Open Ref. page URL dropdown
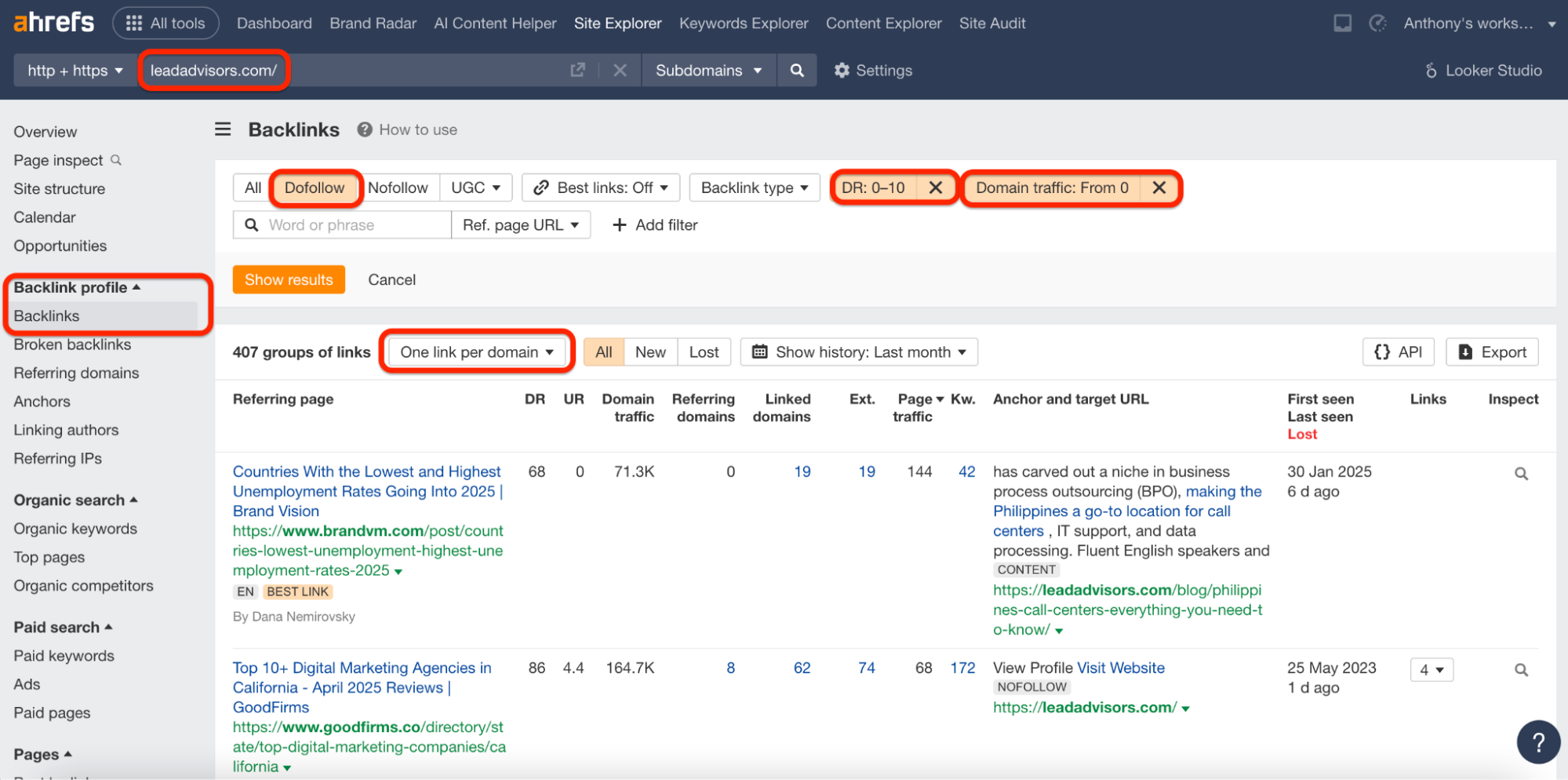Image resolution: width=1568 pixels, height=780 pixels. [521, 225]
